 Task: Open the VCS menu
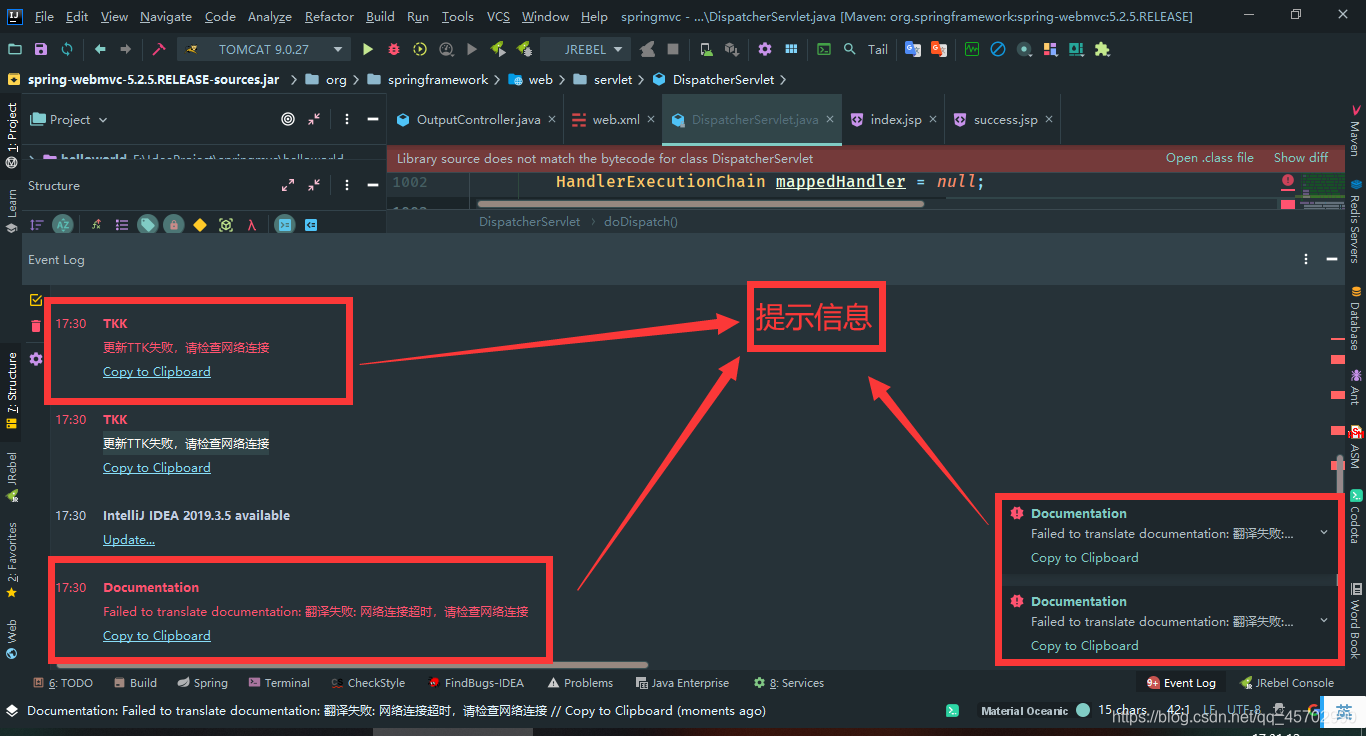click(x=498, y=16)
